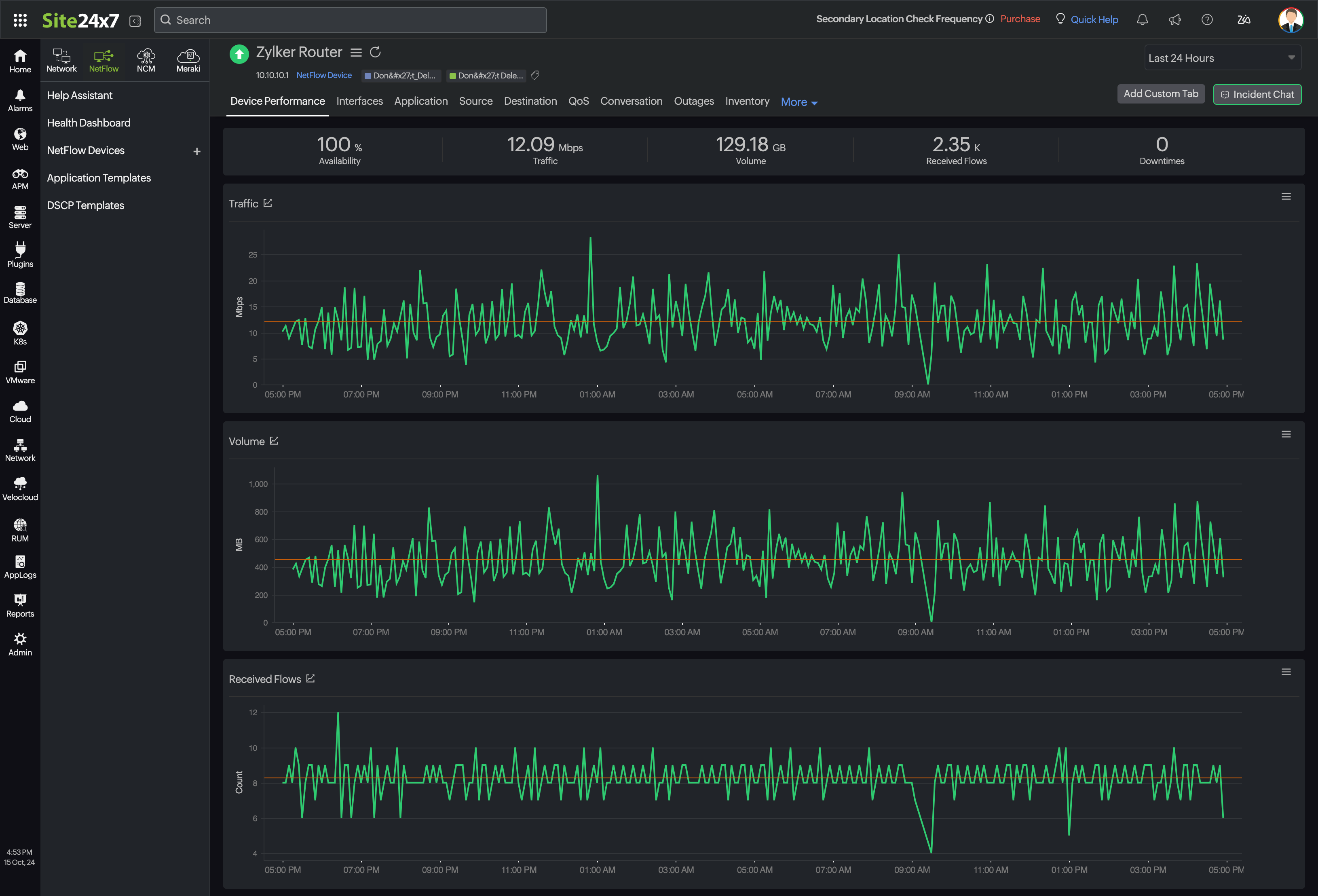Open the Network section in the top bar
Image resolution: width=1318 pixels, height=896 pixels.
(61, 60)
